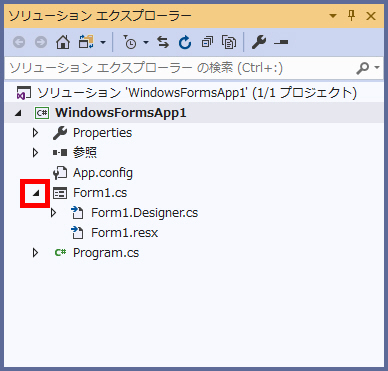Switch between solution and folder views icon

tap(85, 42)
